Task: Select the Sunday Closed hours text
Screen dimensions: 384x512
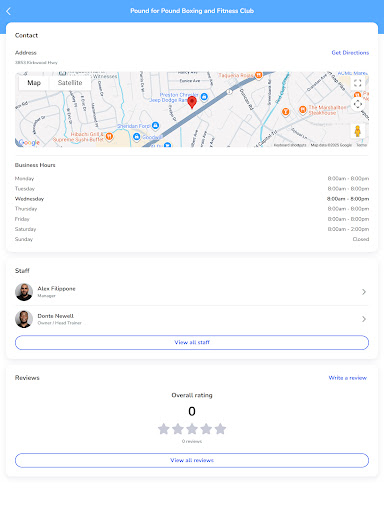Action: point(361,239)
